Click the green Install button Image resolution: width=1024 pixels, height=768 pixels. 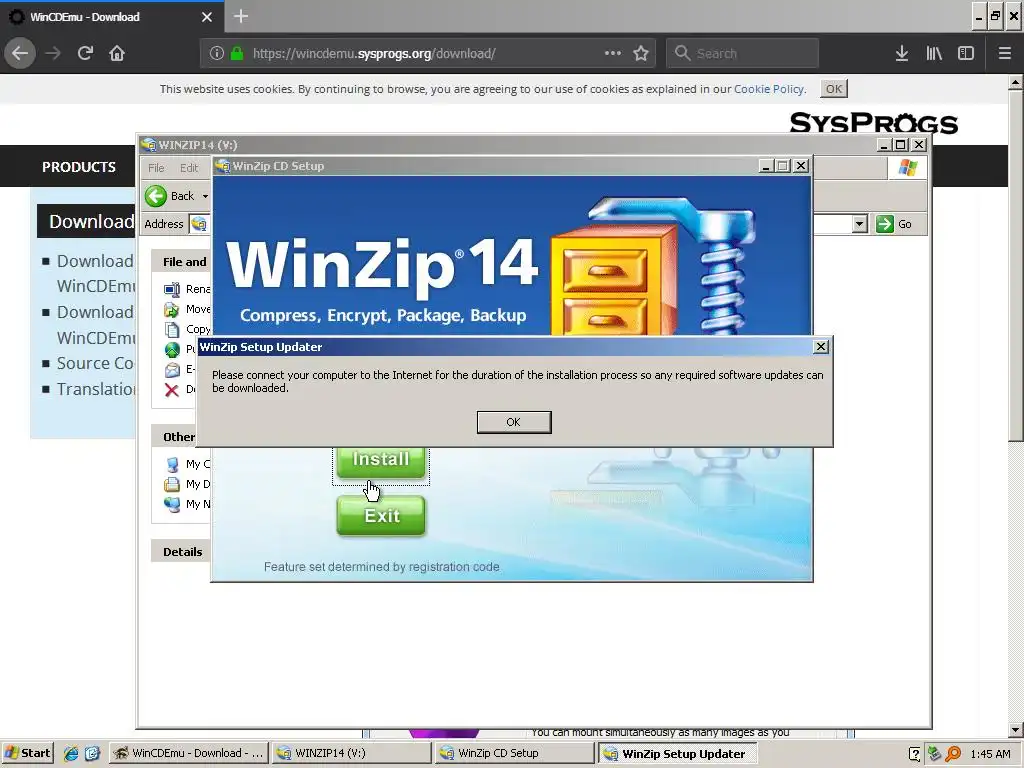pos(381,460)
